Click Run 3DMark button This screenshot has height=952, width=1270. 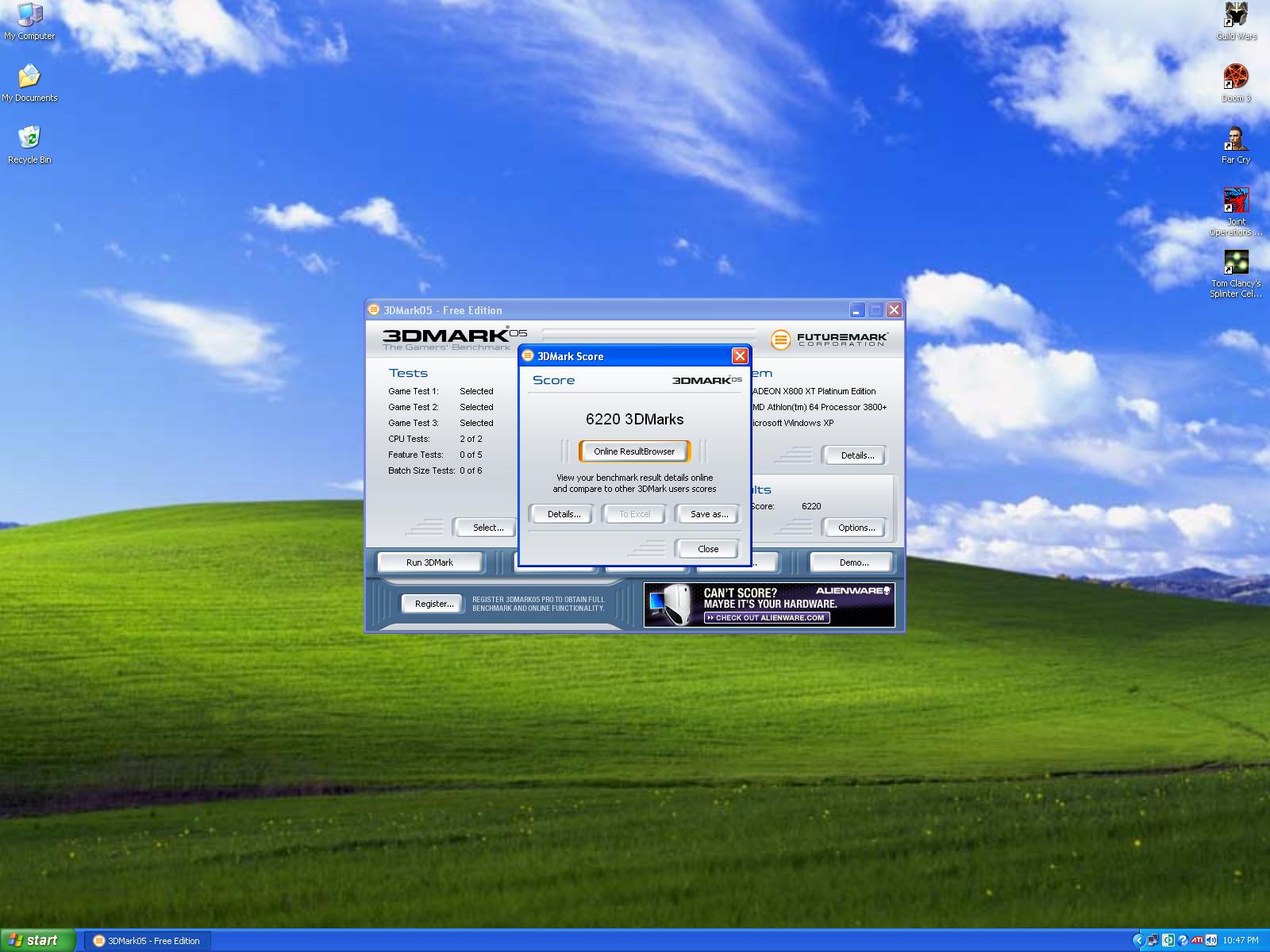(429, 562)
